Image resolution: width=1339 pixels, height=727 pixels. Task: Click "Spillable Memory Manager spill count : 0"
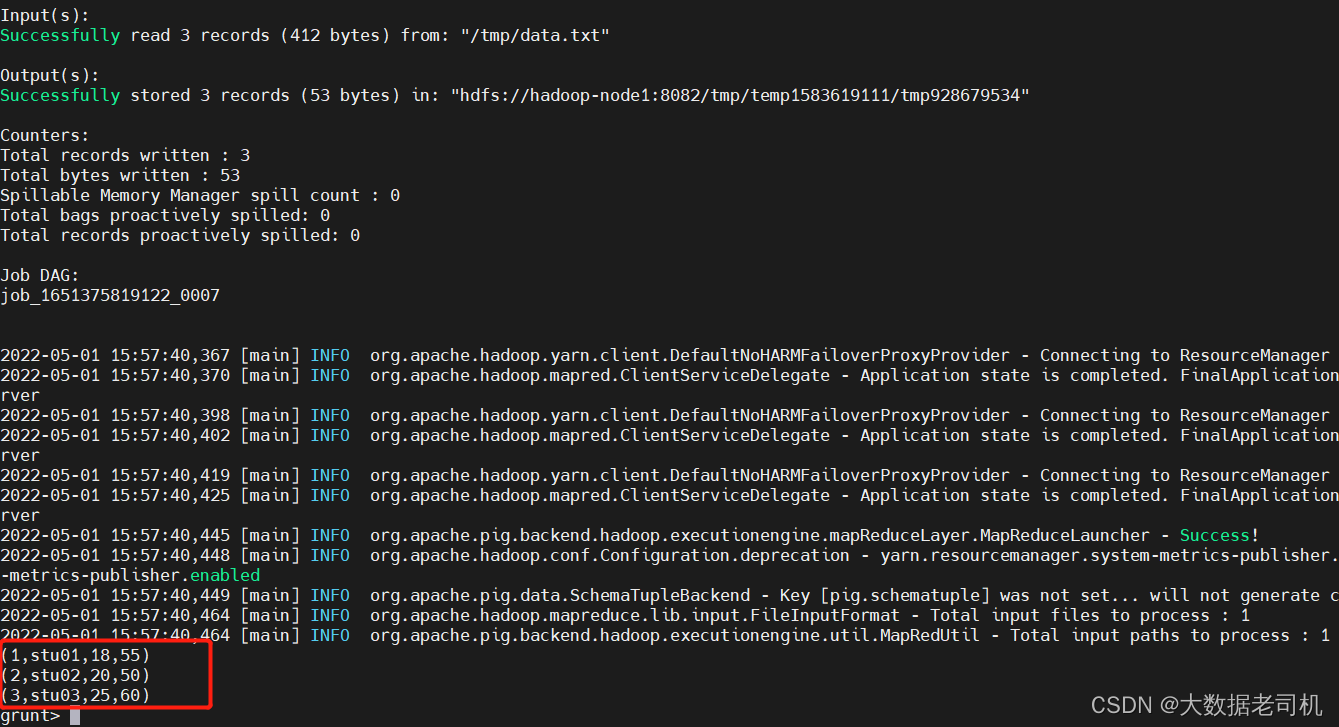tap(200, 195)
